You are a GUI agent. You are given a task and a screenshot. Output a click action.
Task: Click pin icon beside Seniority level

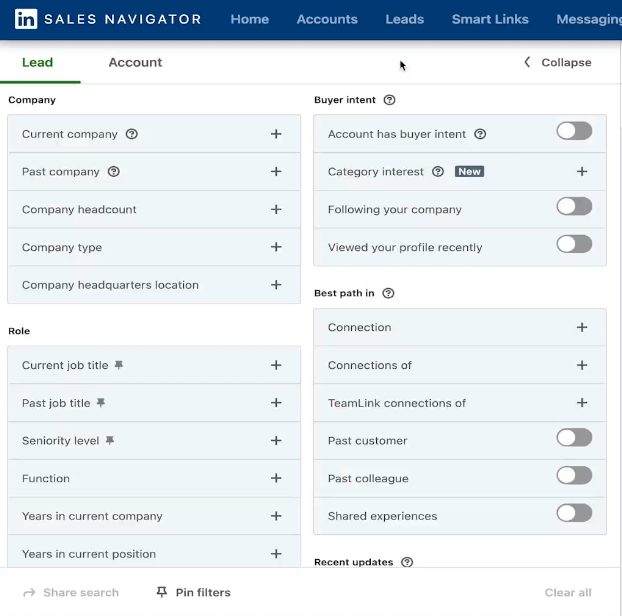(x=110, y=441)
